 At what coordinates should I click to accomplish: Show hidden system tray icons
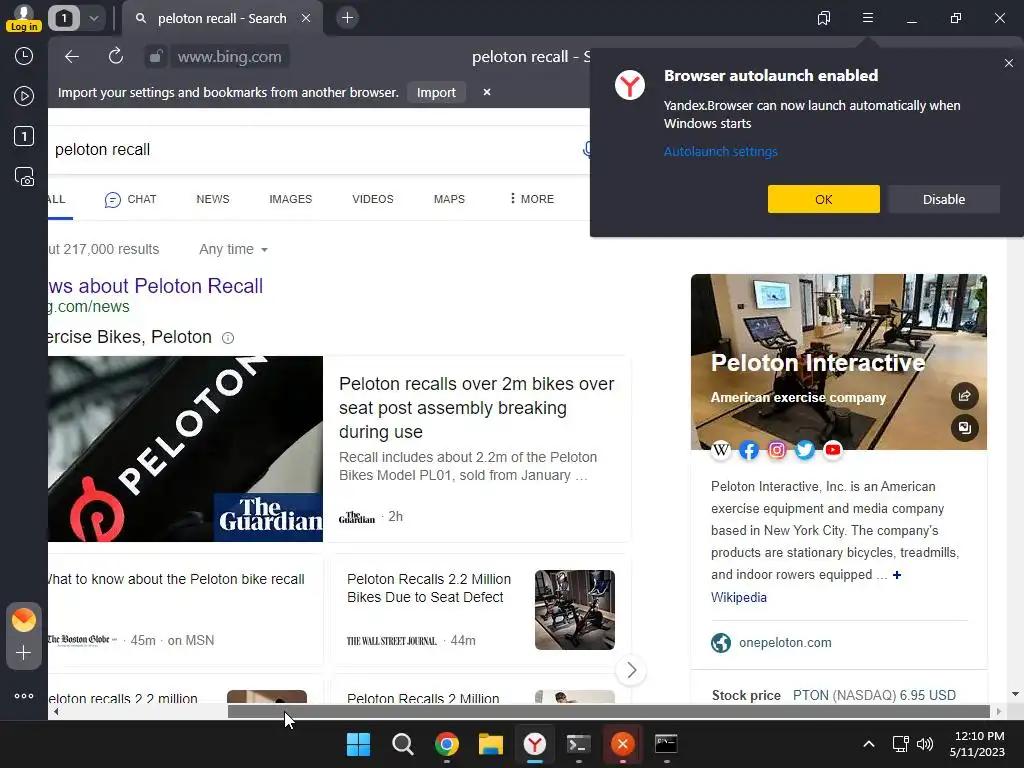click(x=869, y=744)
